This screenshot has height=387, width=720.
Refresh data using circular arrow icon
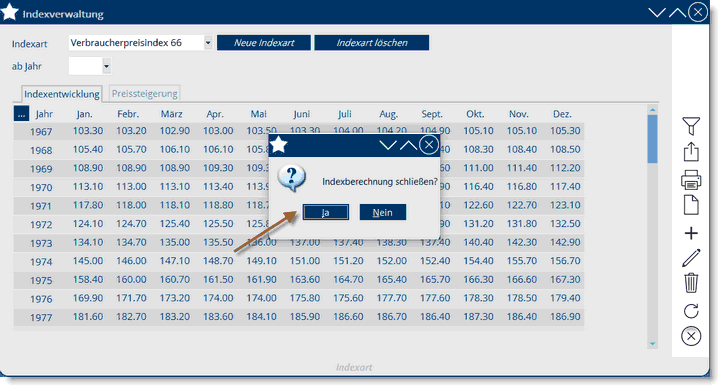click(691, 311)
